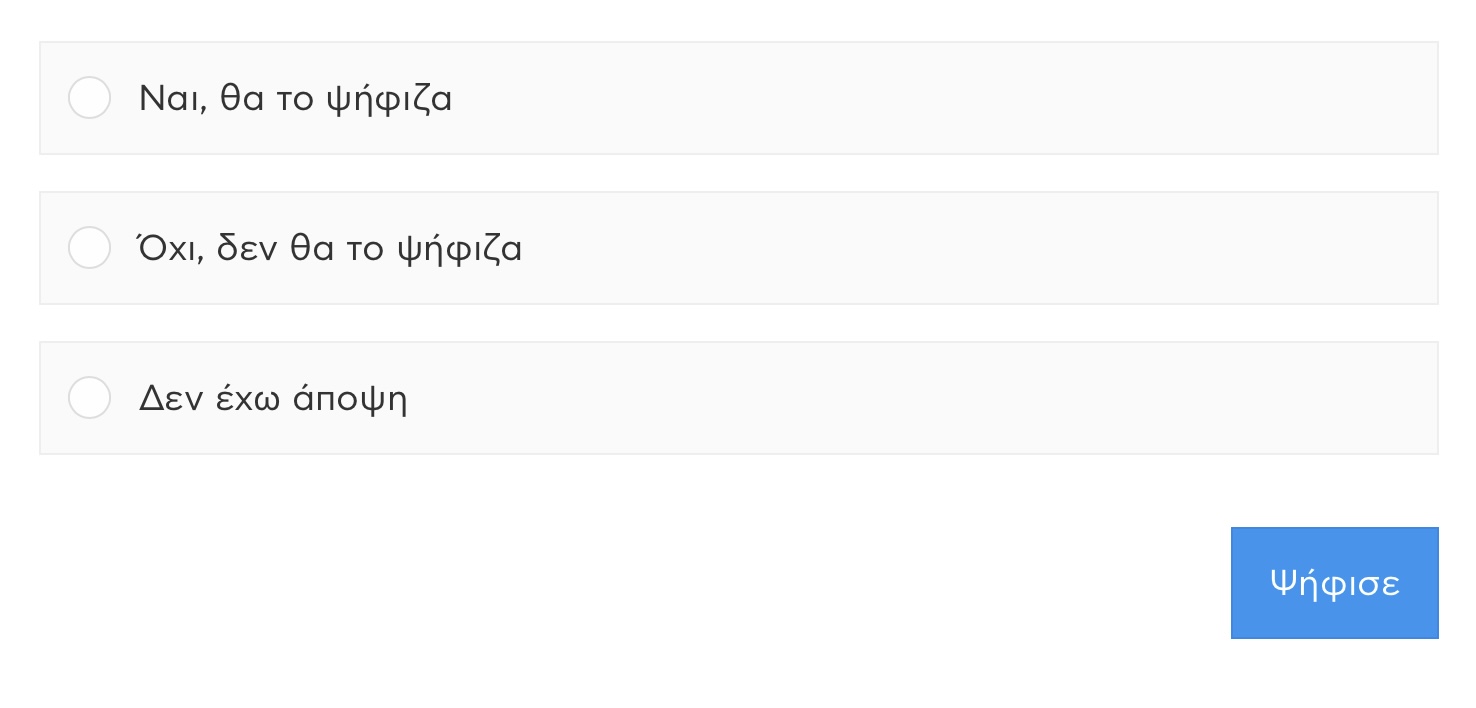1476x708 pixels.
Task: Choose the second poll option row
Action: [738, 248]
